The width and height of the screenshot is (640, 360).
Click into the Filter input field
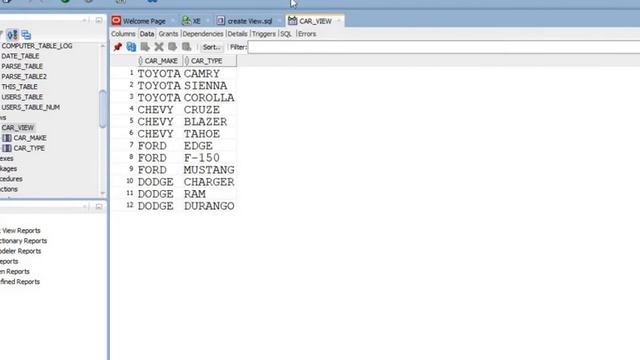coord(444,47)
